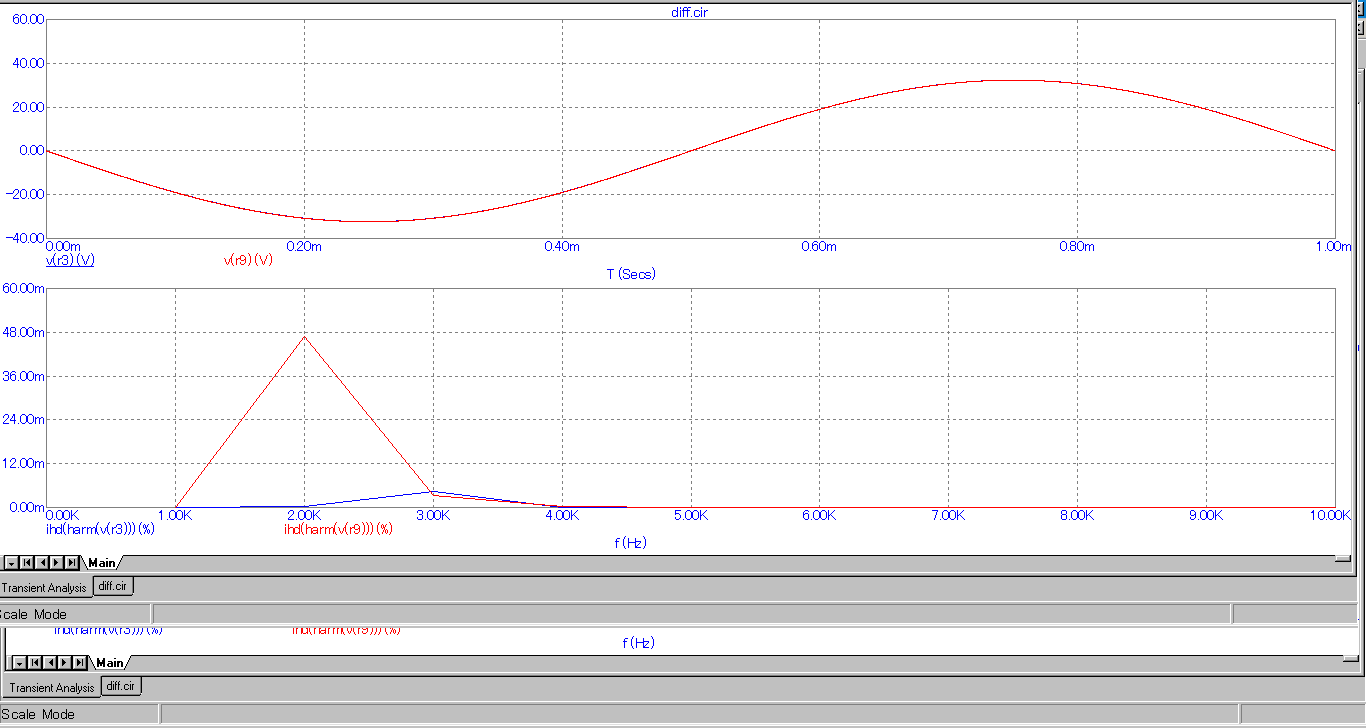Viewport: 1366px width, 728px height.
Task: Click the 12.00m distortion axis value
Action: 25,464
